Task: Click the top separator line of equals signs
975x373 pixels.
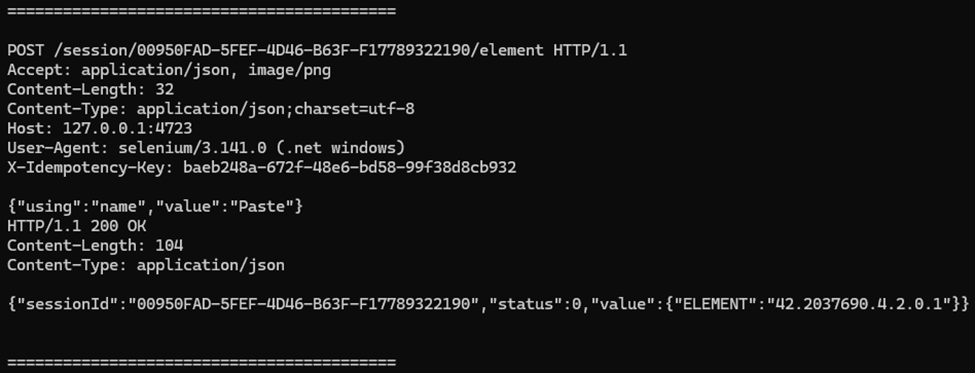Action: [201, 11]
